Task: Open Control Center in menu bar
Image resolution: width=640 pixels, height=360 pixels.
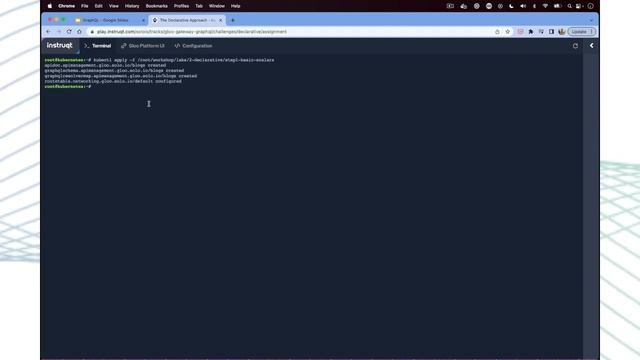Action: point(579,6)
